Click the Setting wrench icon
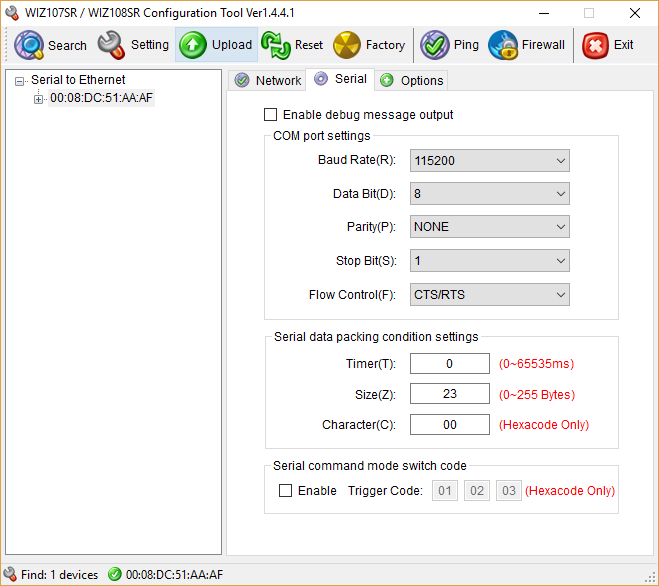 click(x=111, y=45)
